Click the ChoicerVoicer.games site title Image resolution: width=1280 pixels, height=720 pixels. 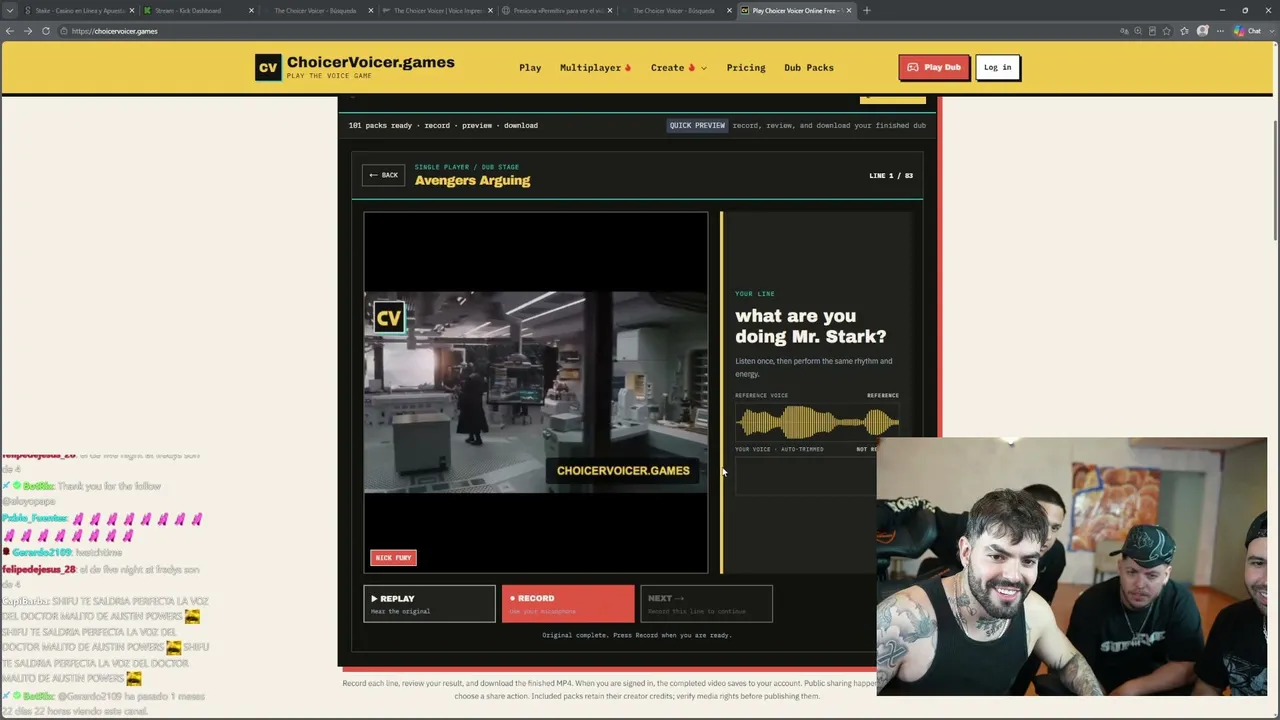[x=371, y=62]
